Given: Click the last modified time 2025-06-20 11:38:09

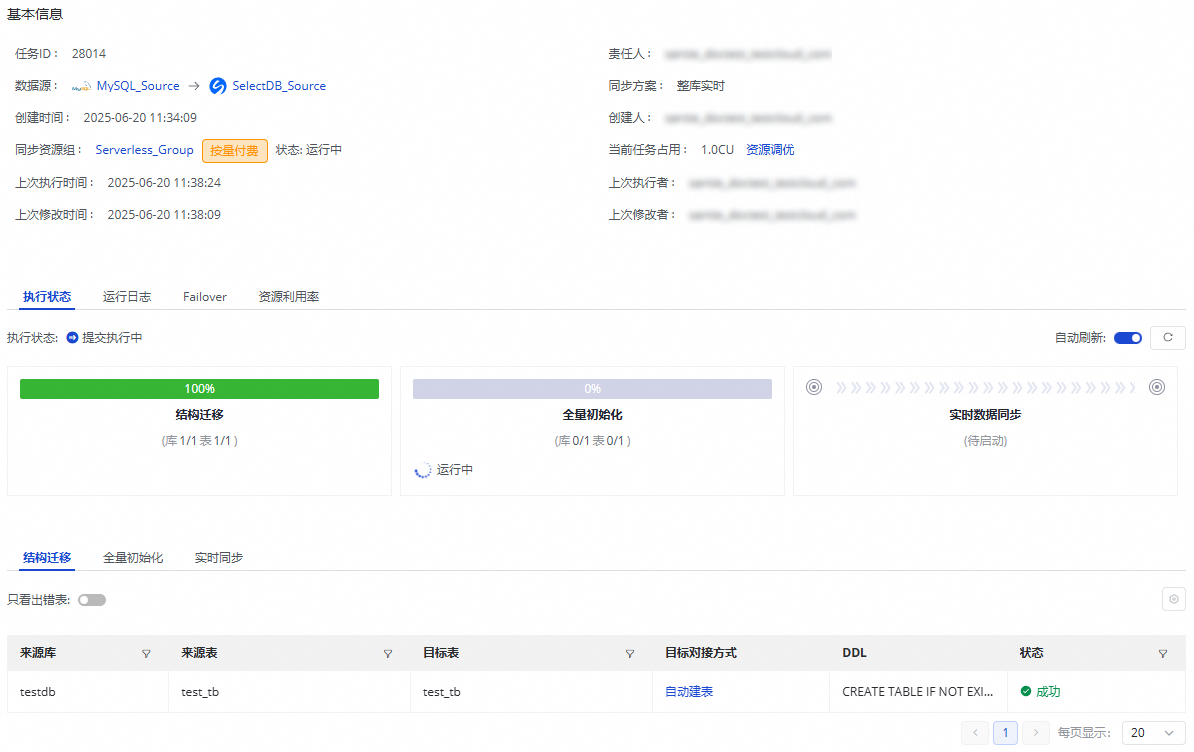Looking at the screenshot, I should click(164, 215).
